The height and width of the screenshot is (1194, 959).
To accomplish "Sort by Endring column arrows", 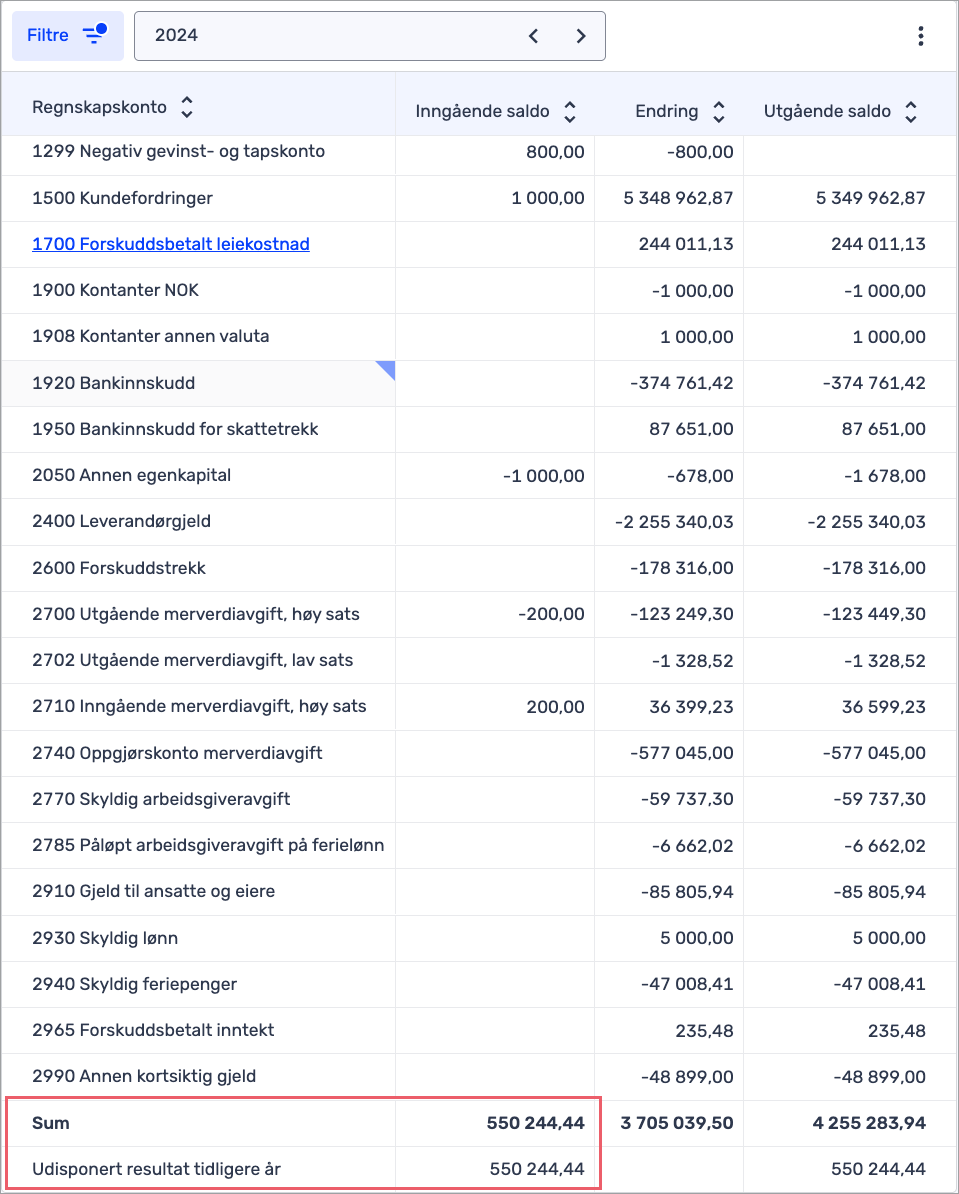I will click(718, 112).
